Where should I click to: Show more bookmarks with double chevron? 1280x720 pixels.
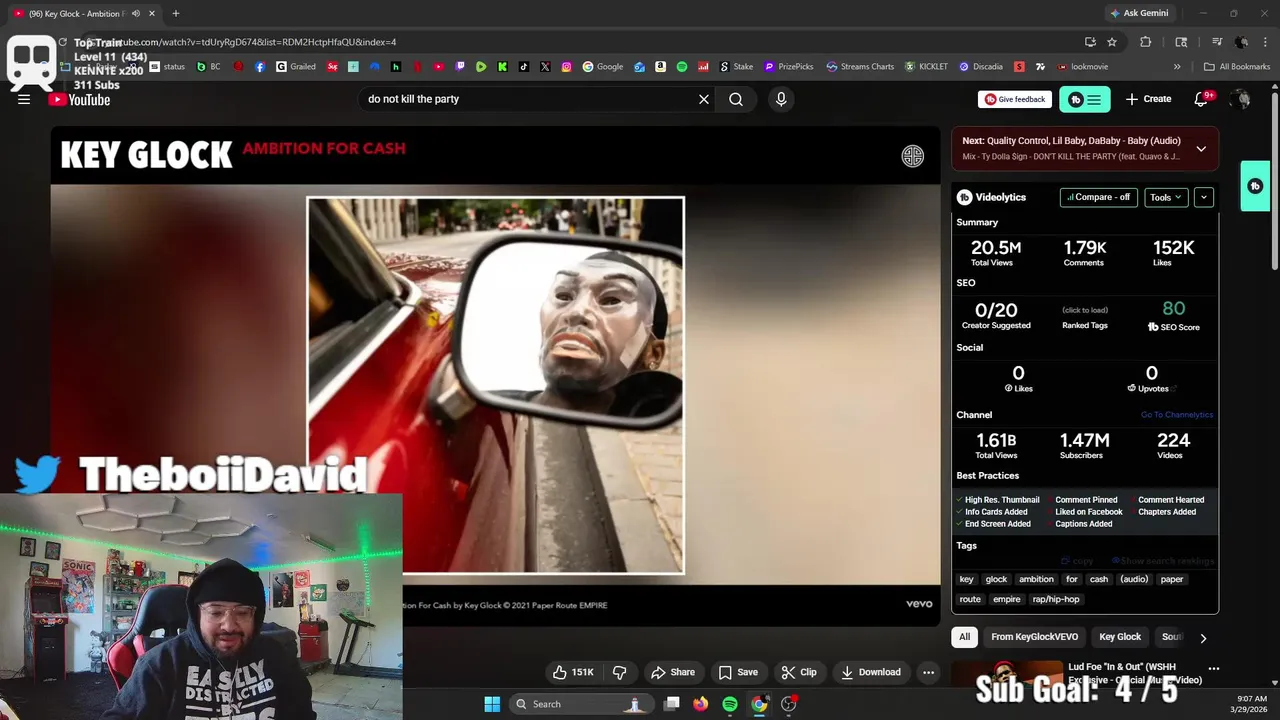pos(1177,67)
